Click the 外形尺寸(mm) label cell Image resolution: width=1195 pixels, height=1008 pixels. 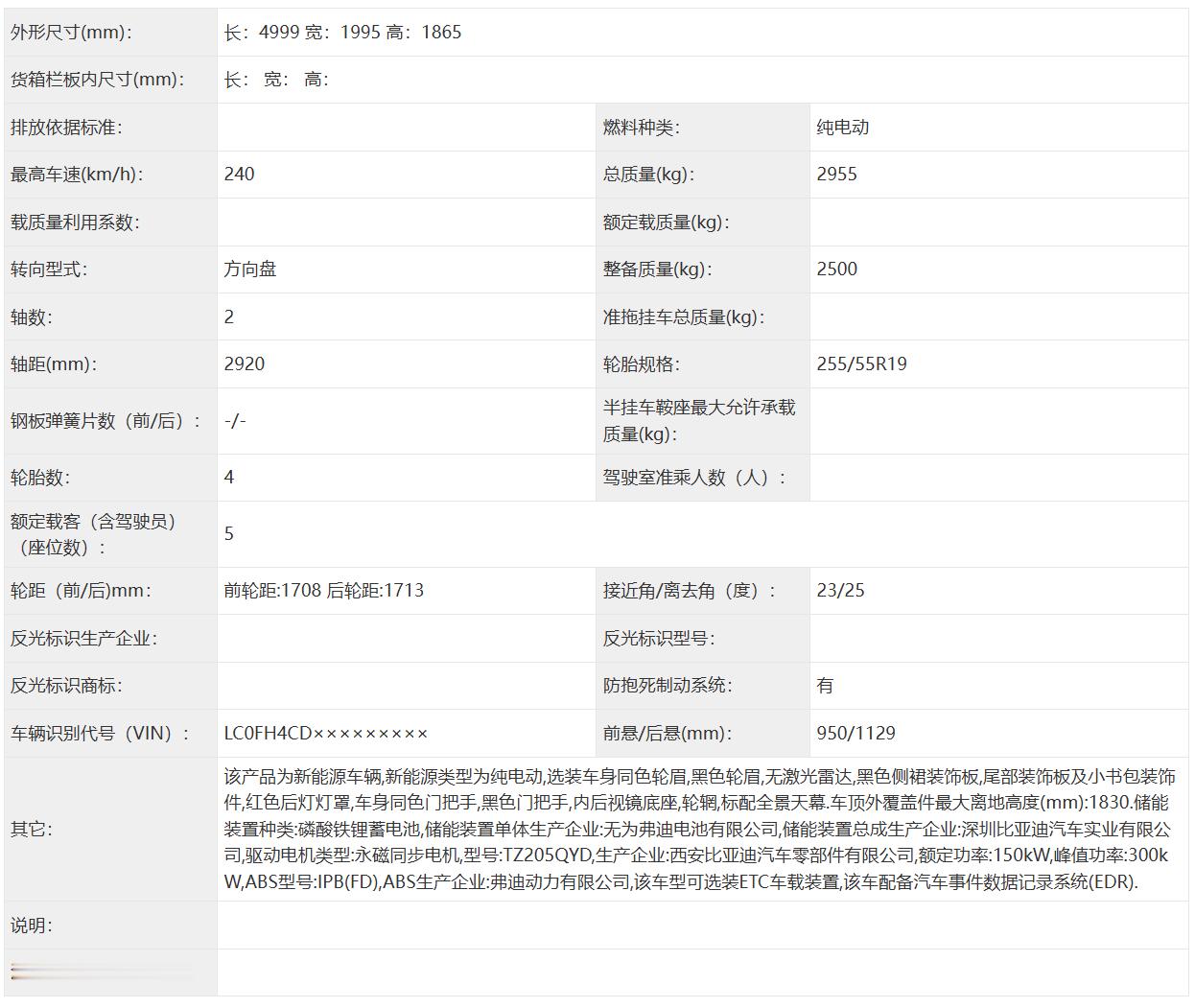(64, 32)
